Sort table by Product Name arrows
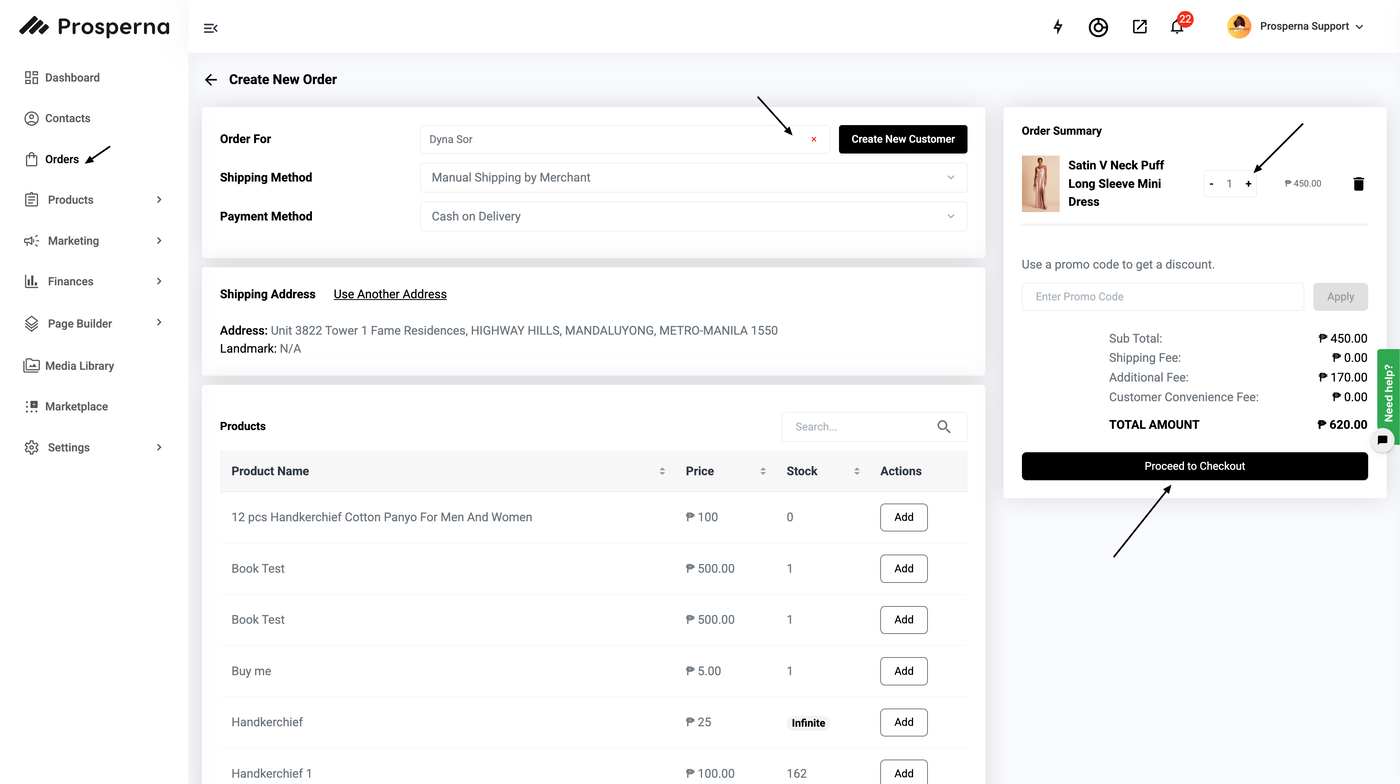The height and width of the screenshot is (784, 1400). pos(662,472)
